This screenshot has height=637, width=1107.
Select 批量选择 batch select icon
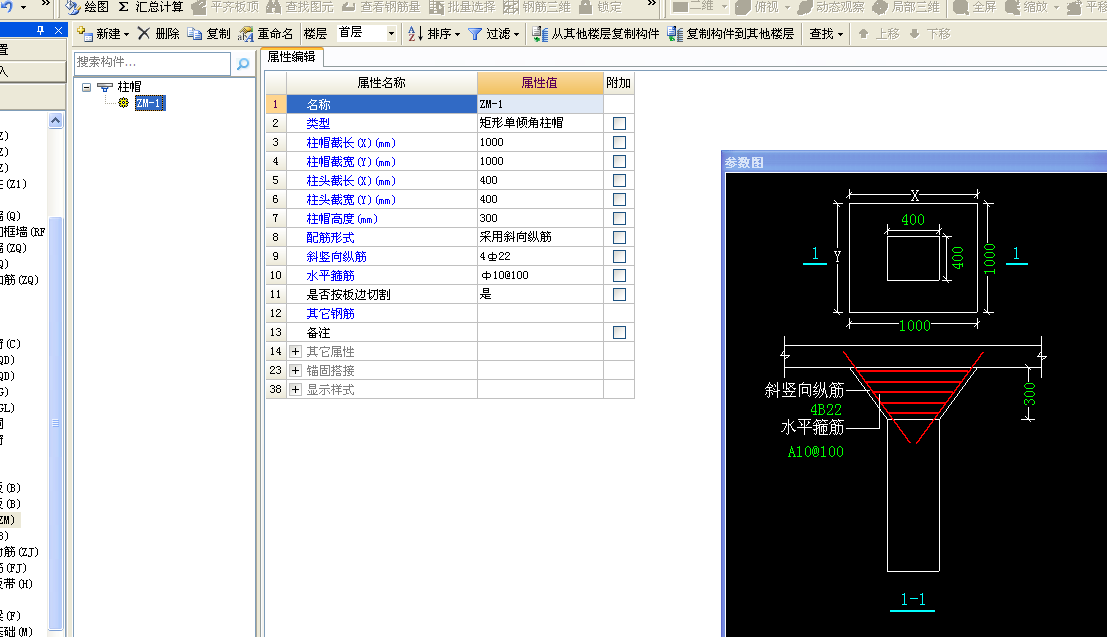point(436,7)
